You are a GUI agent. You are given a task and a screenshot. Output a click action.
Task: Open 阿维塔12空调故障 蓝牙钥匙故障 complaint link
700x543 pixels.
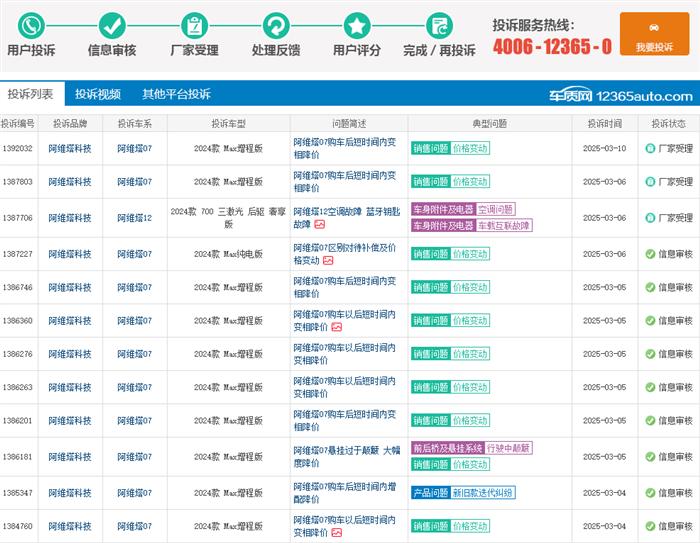(346, 218)
